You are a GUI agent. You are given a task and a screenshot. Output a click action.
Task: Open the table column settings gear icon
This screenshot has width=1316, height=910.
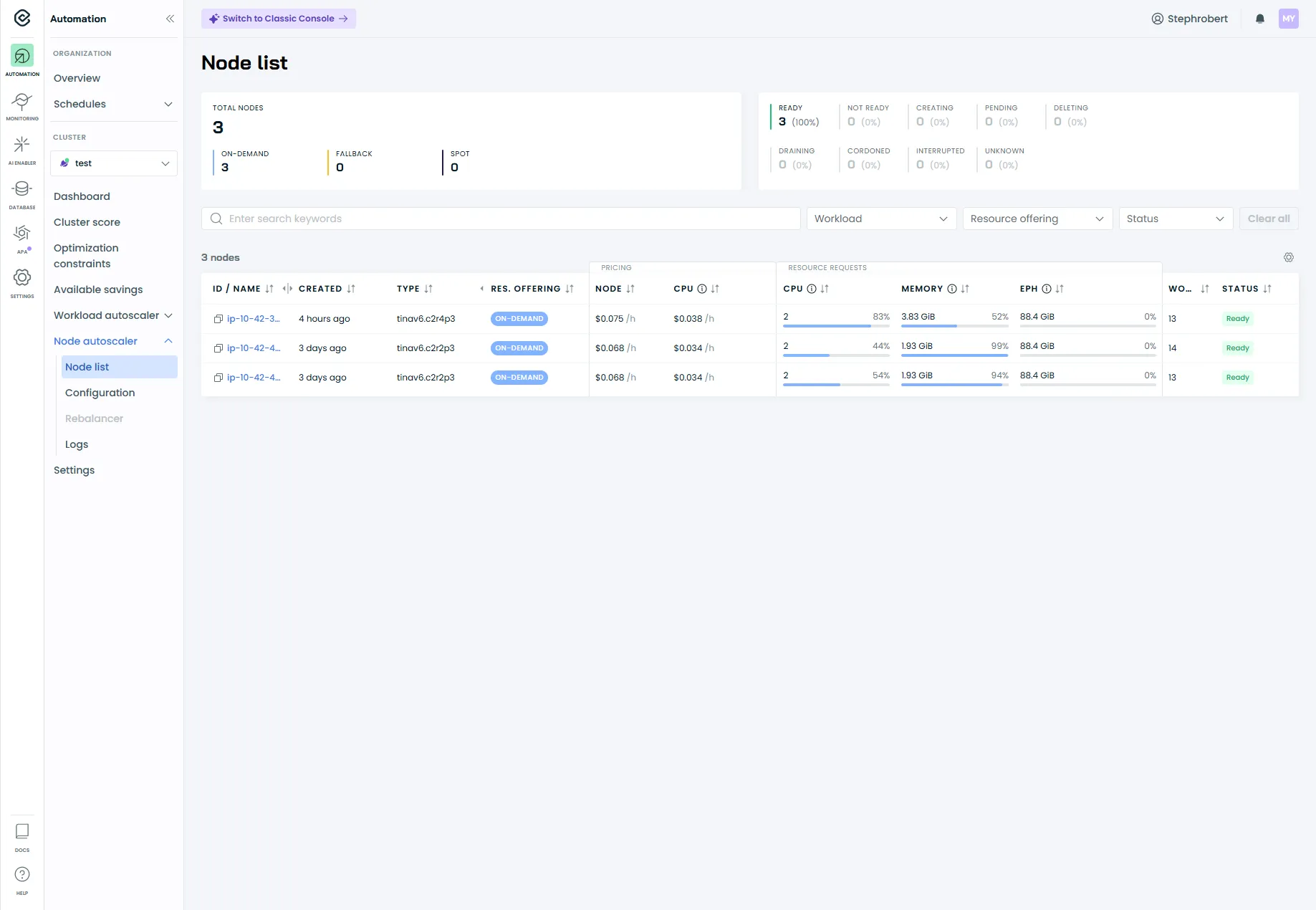[x=1289, y=257]
